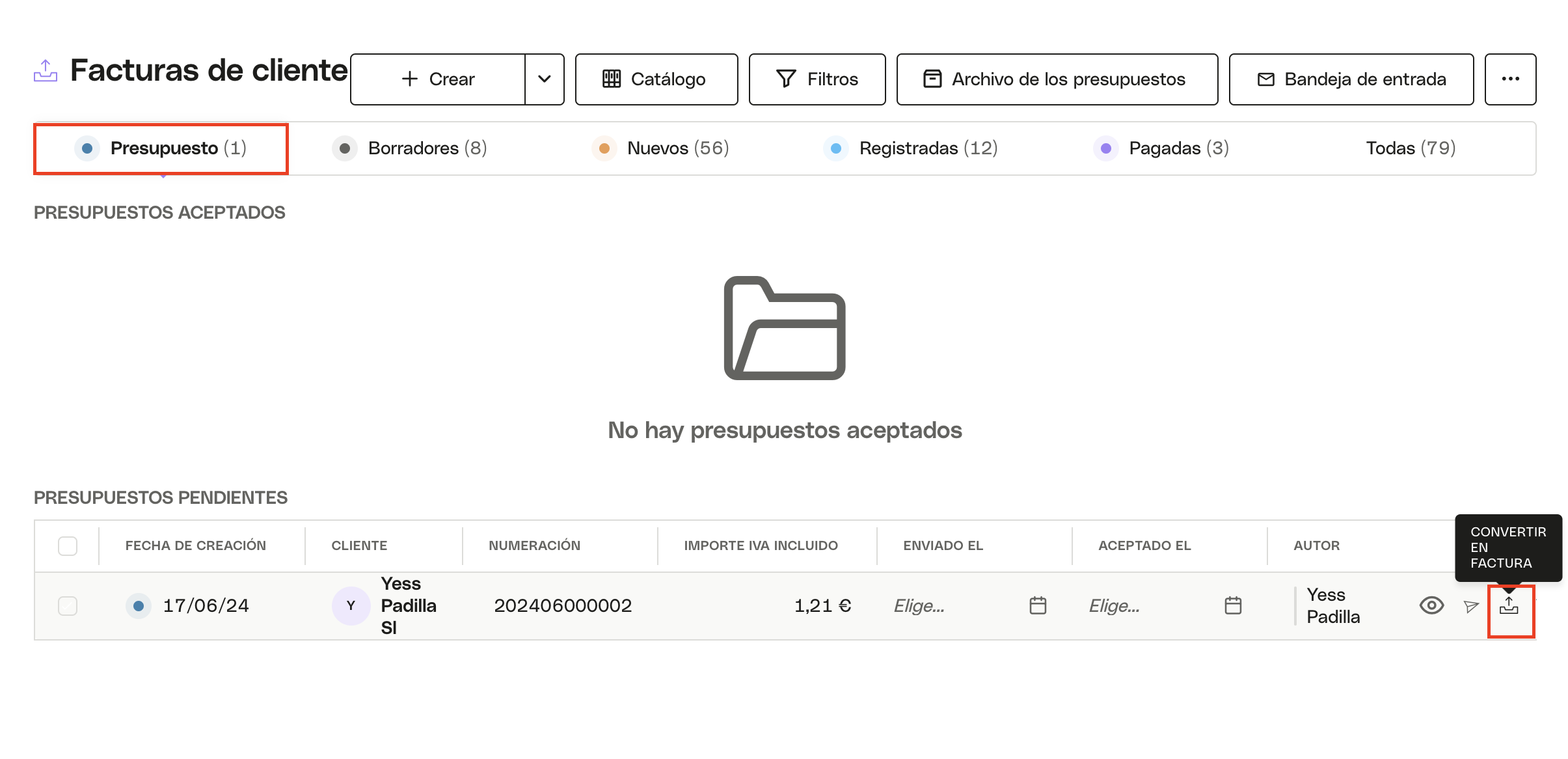Viewport: 1568px width, 759px height.
Task: Sort by Fecha de creación column header
Action: (196, 546)
